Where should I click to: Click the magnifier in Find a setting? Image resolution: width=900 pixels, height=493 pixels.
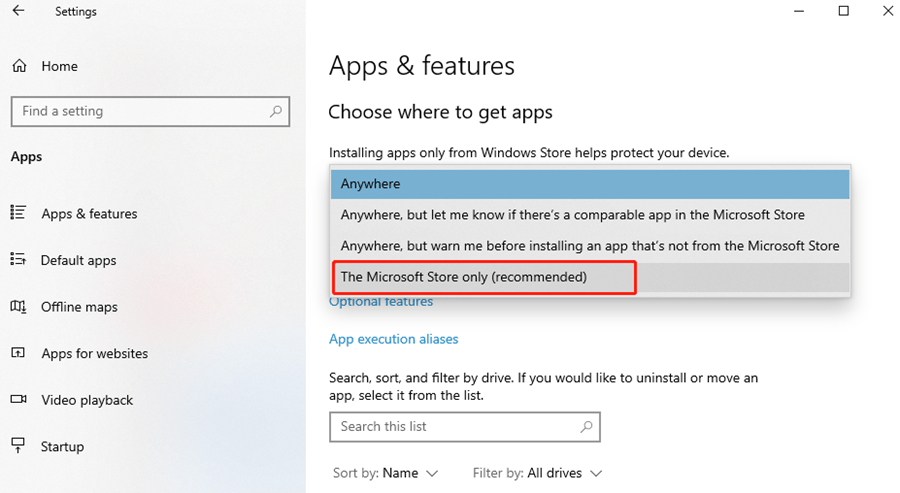pos(276,111)
